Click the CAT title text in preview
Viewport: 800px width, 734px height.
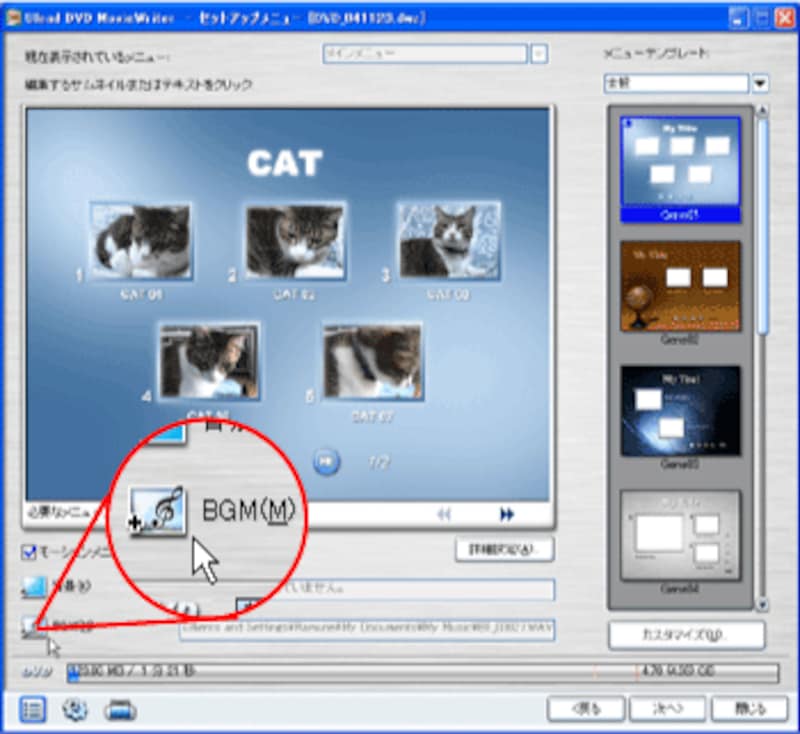pos(284,163)
